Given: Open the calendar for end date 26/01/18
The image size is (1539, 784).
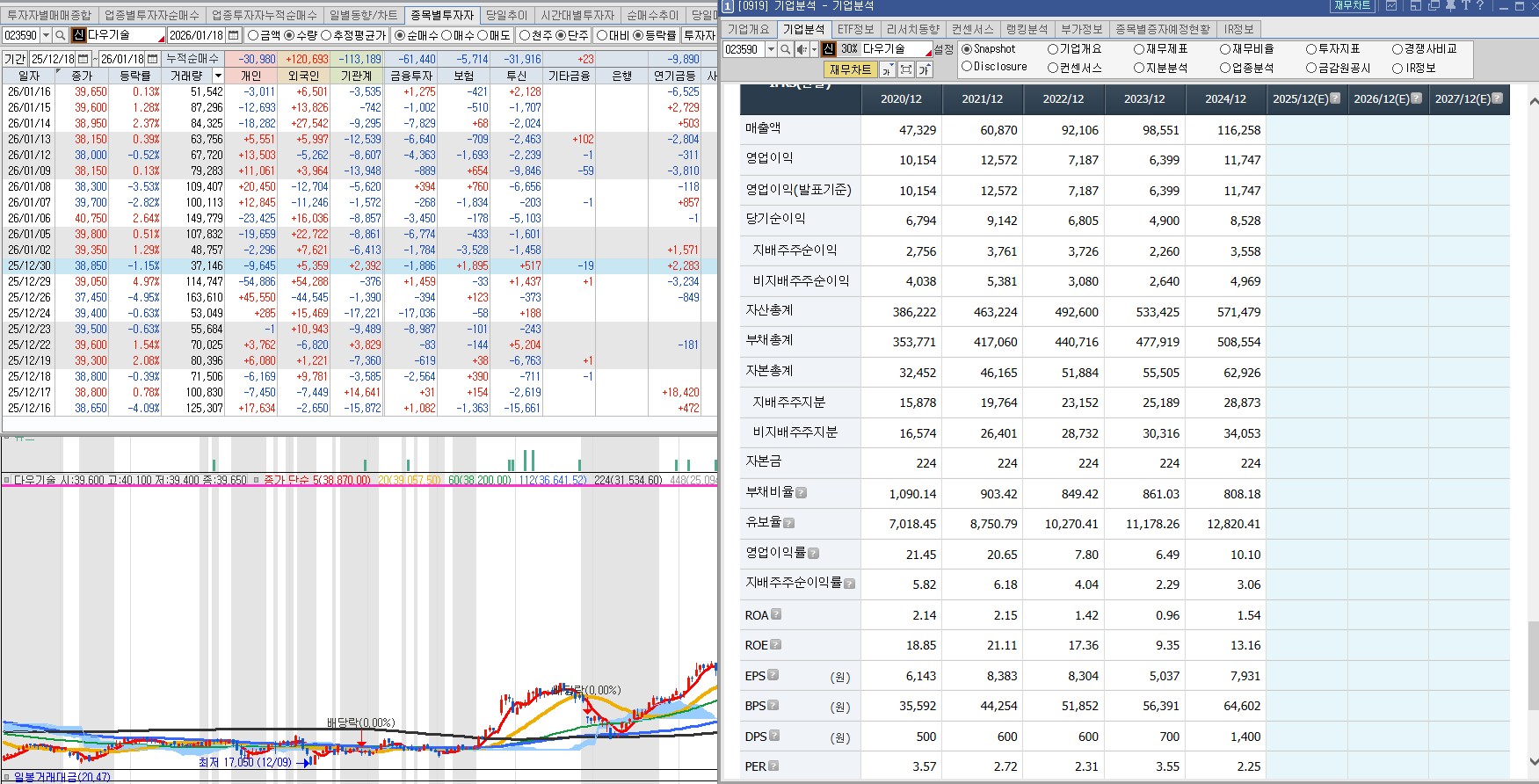Looking at the screenshot, I should [x=152, y=59].
